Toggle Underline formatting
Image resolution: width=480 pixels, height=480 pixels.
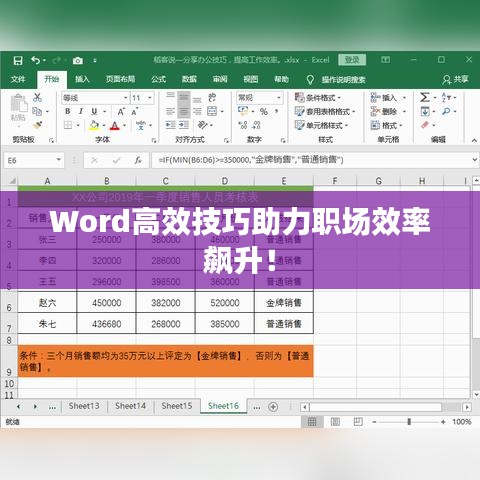[94, 111]
